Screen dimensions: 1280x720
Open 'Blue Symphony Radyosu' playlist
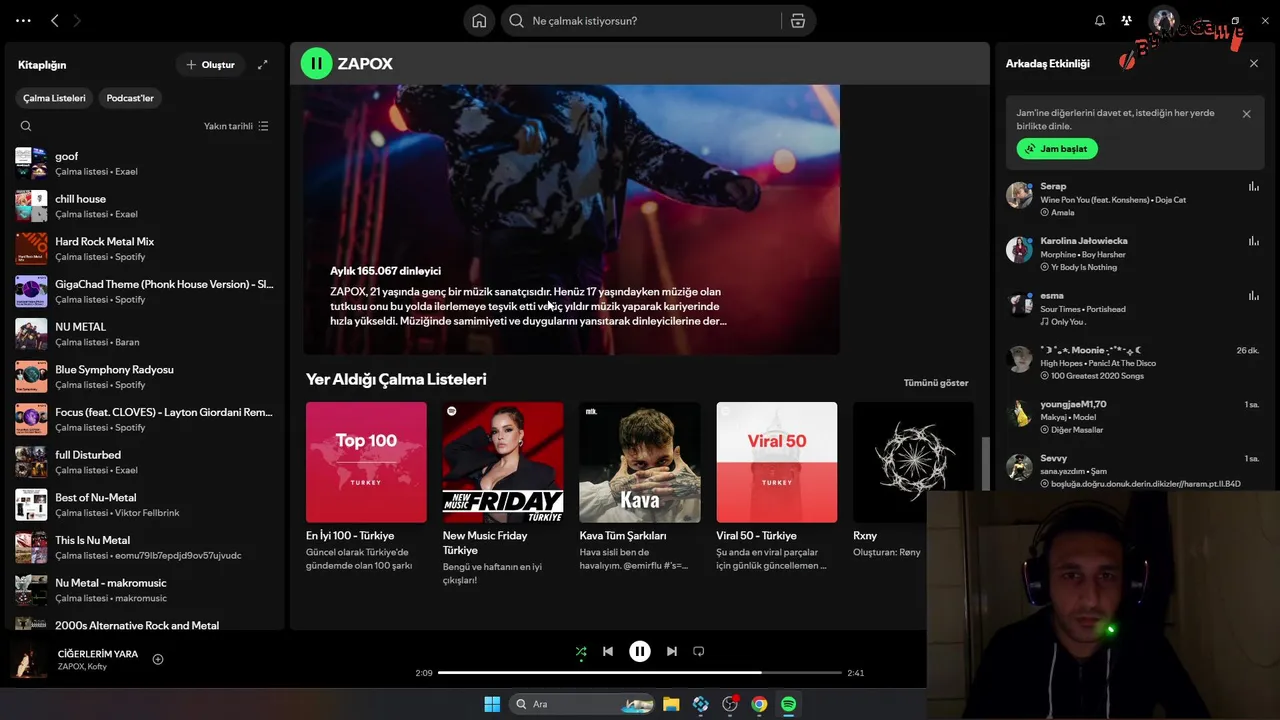[146, 377]
